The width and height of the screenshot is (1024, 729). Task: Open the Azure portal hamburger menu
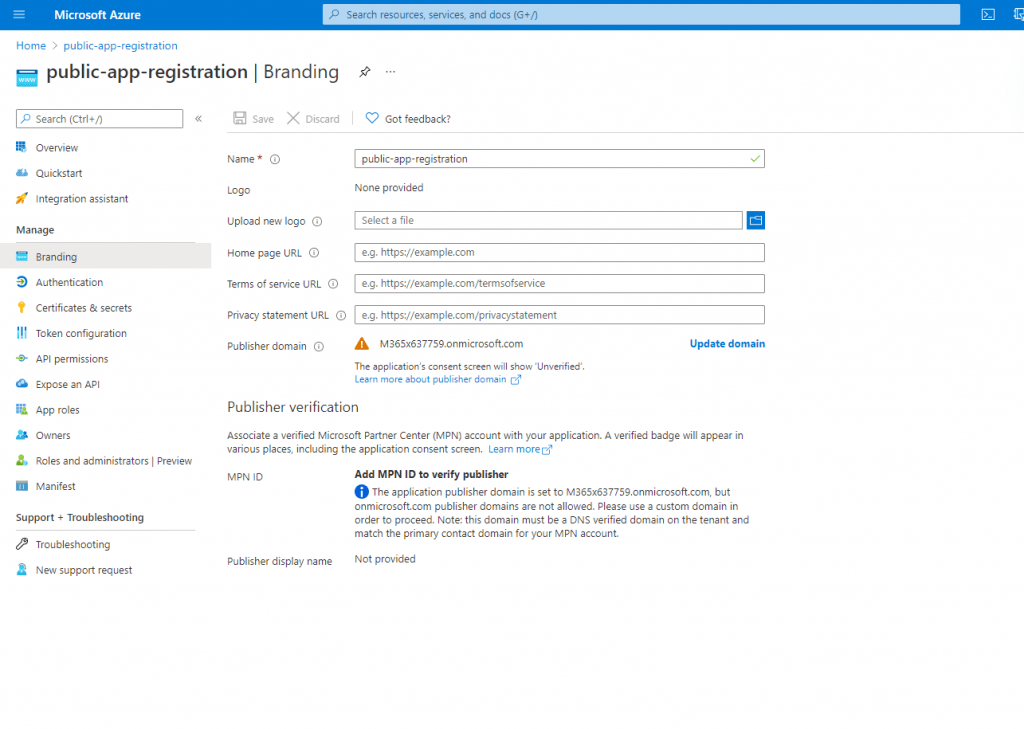(x=19, y=15)
